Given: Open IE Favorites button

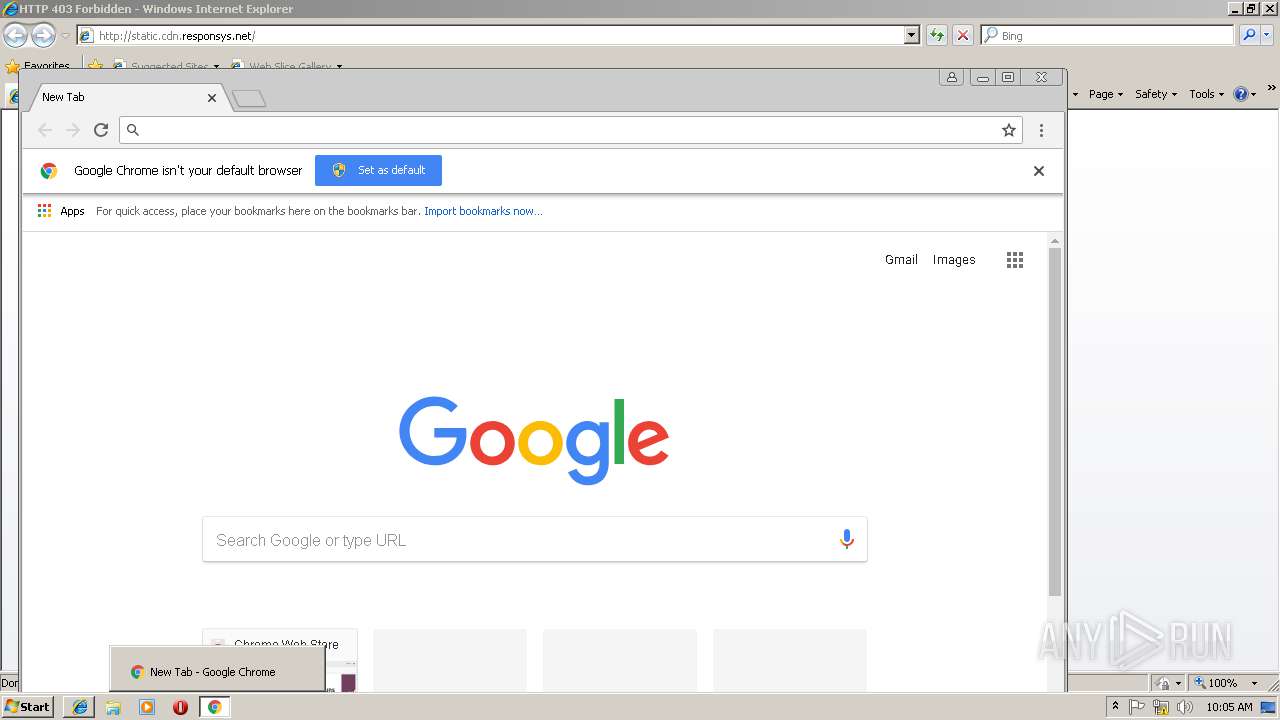Looking at the screenshot, I should pyautogui.click(x=38, y=66).
